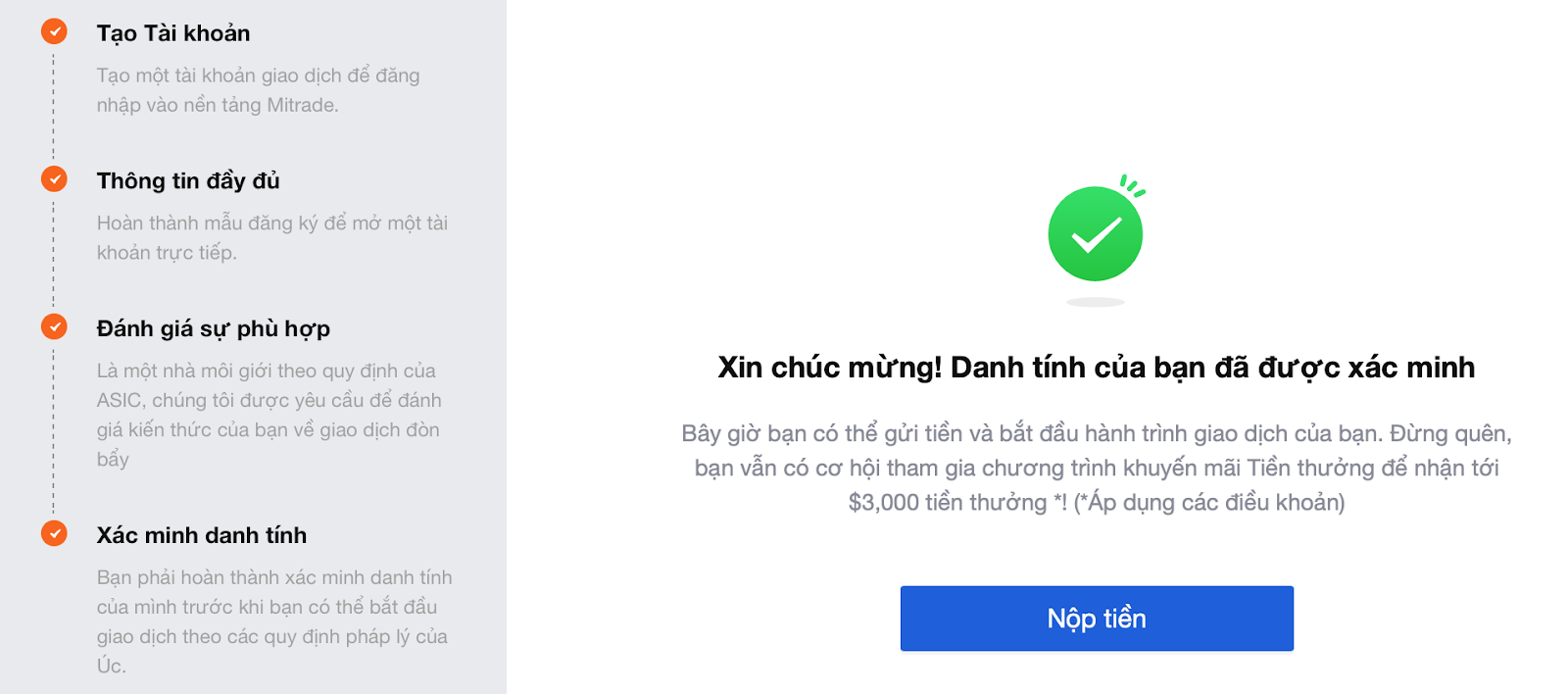Click the description under Thông tin đầy đủ

271,238
